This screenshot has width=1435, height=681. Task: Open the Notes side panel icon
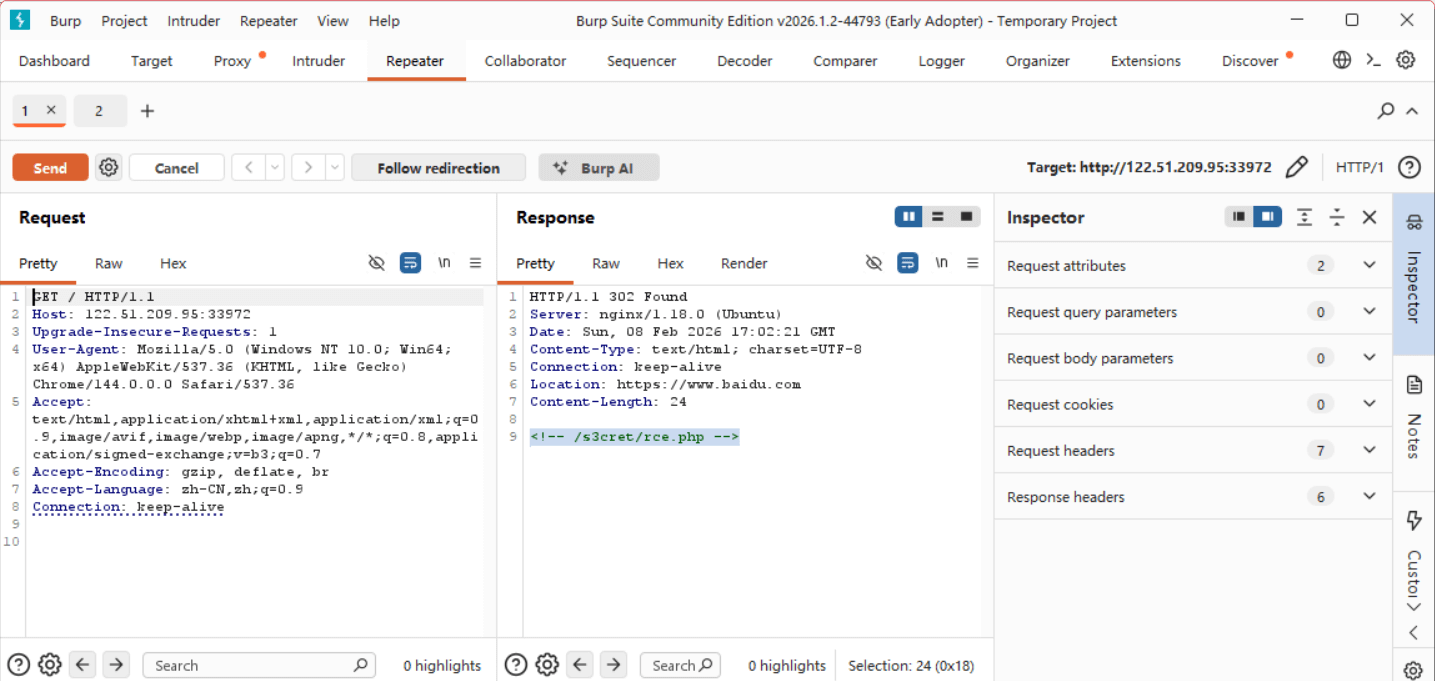click(x=1414, y=385)
